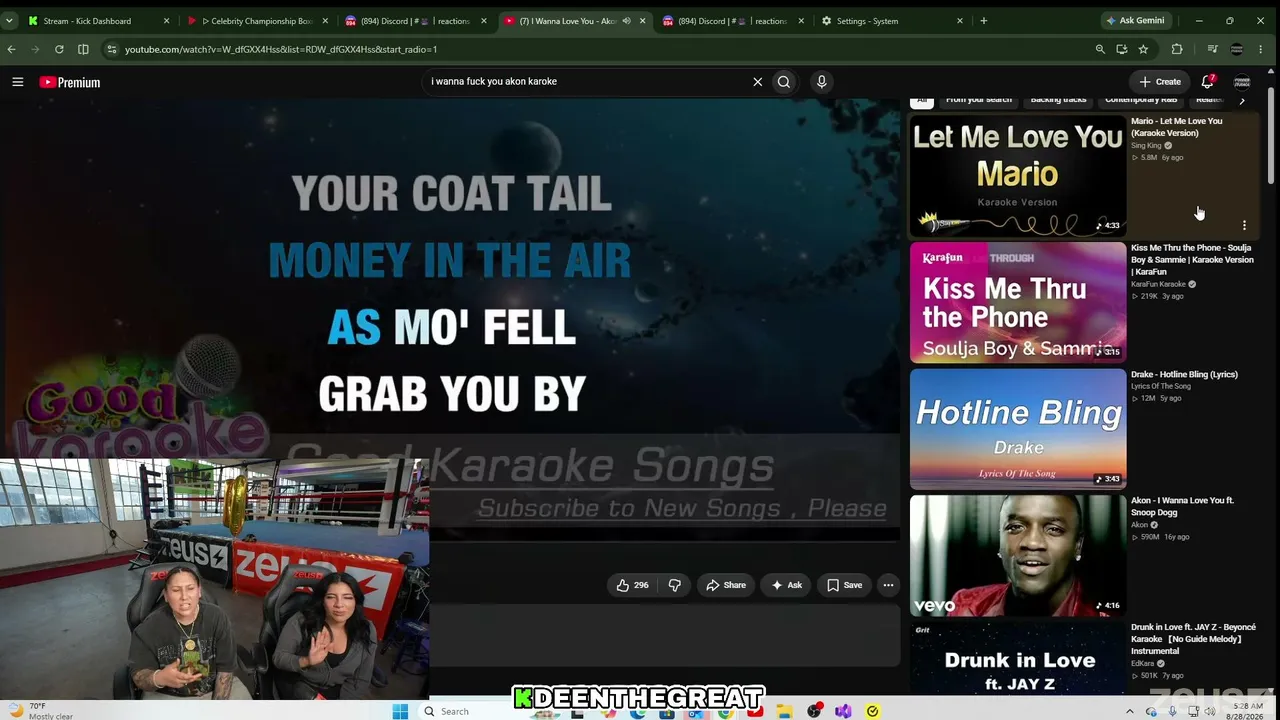Open Akon - I Wanna Love You ft. Snoop Dogg title
This screenshot has height=720, width=1280.
coord(1182,507)
